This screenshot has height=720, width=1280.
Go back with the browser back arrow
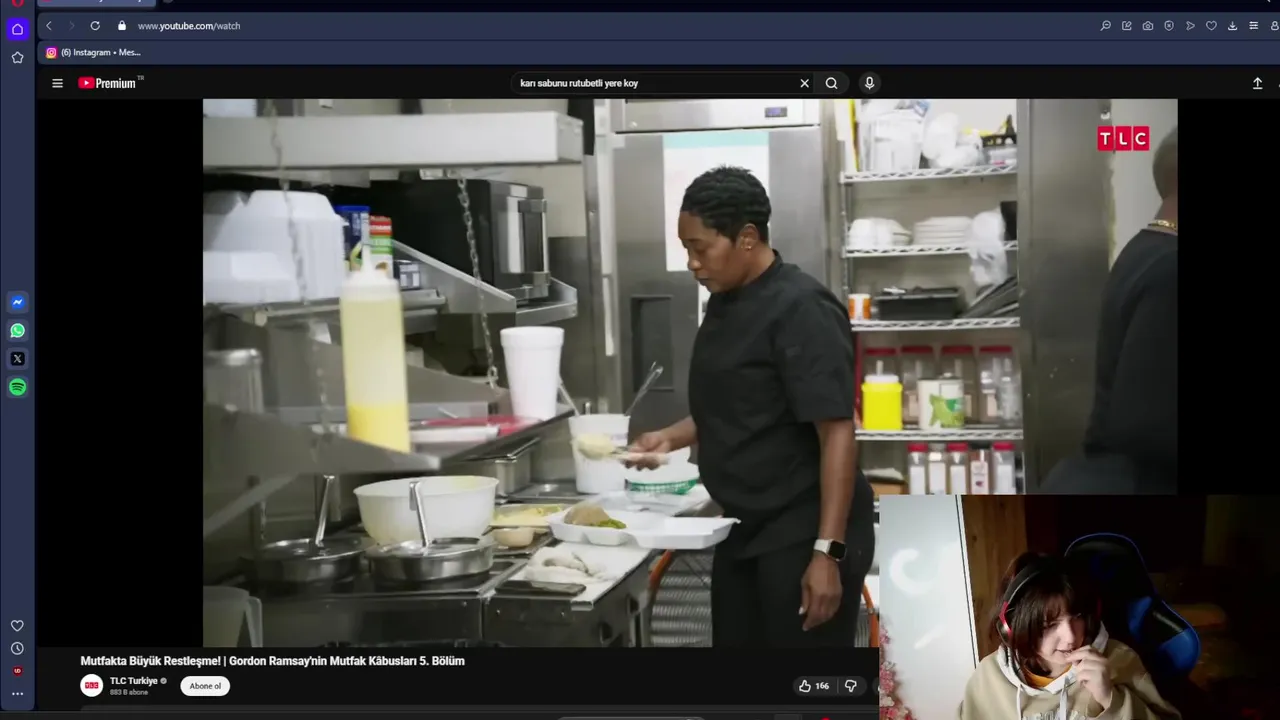tap(48, 26)
